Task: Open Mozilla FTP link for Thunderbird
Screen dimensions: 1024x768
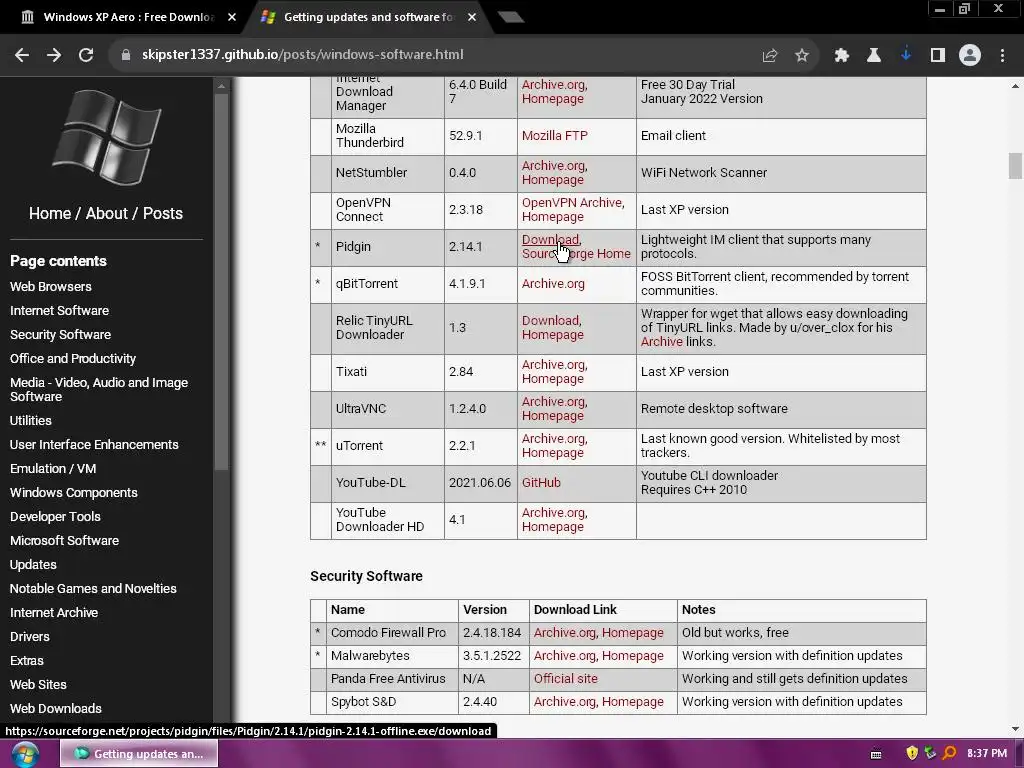Action: pyautogui.click(x=554, y=136)
